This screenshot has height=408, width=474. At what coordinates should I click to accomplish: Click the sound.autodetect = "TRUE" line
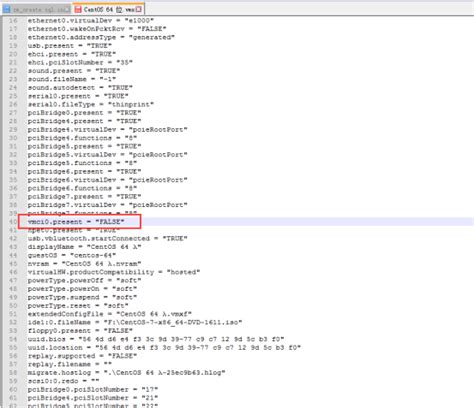click(80, 88)
